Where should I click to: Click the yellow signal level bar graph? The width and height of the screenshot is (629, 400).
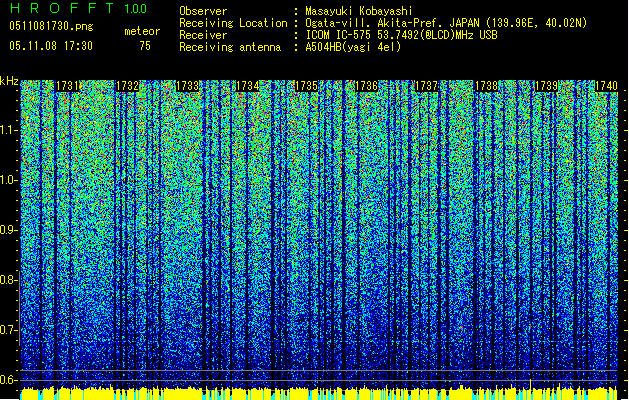319,393
